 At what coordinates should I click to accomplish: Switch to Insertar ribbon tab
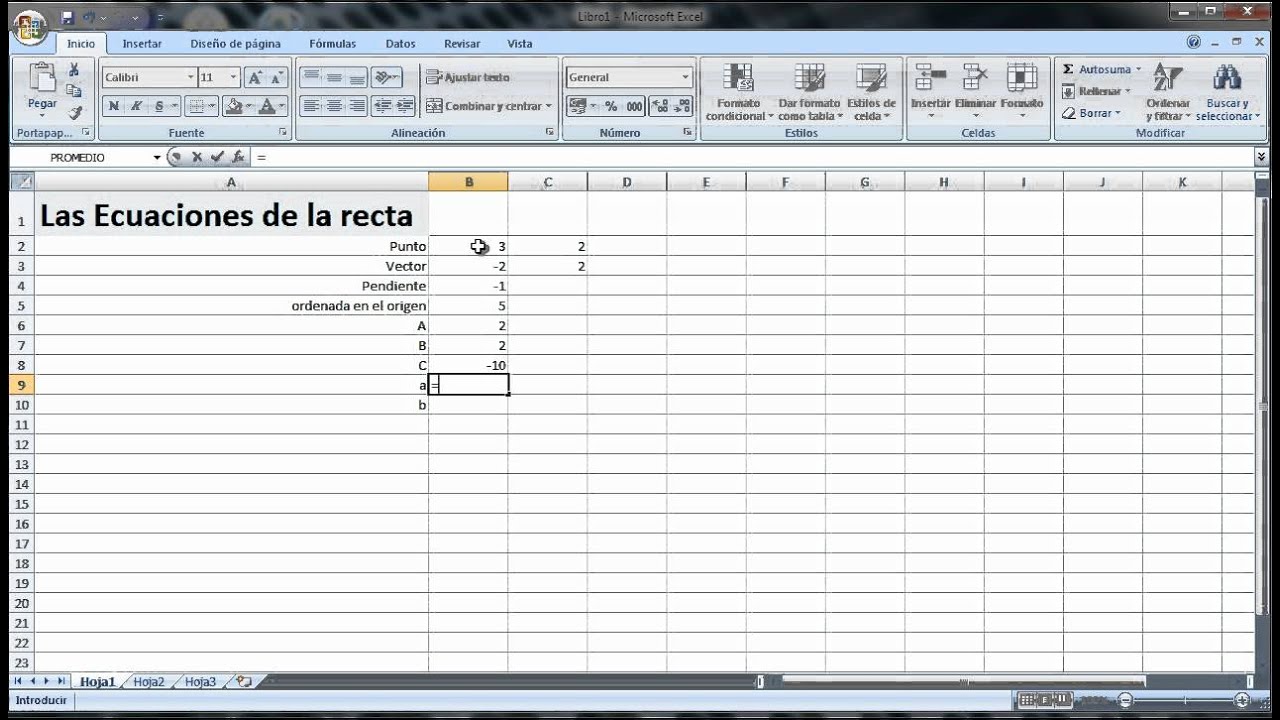(x=142, y=43)
